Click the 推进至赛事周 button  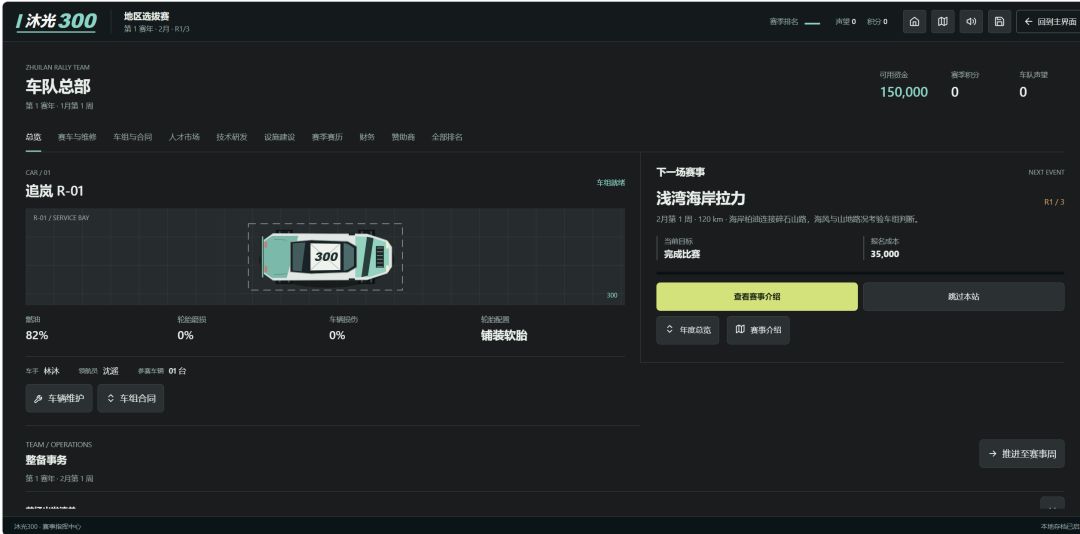click(x=1021, y=454)
